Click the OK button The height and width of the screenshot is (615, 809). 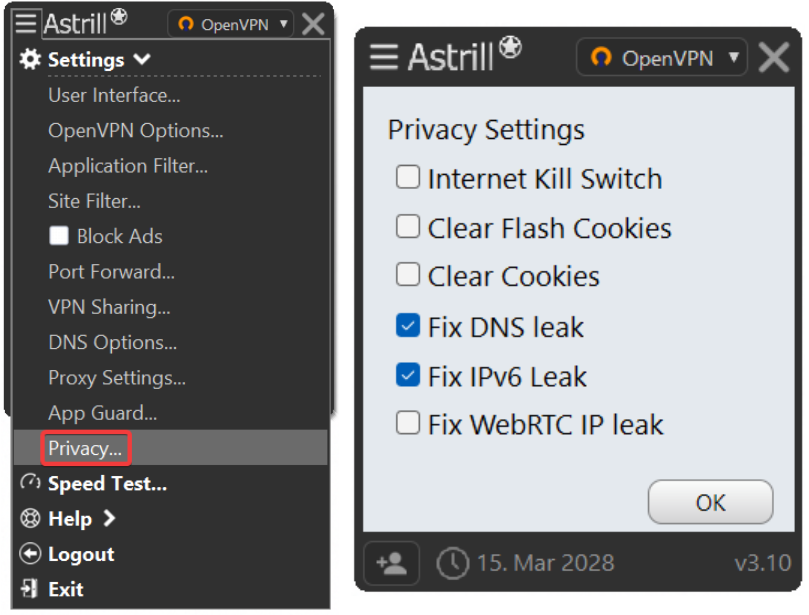tap(710, 502)
